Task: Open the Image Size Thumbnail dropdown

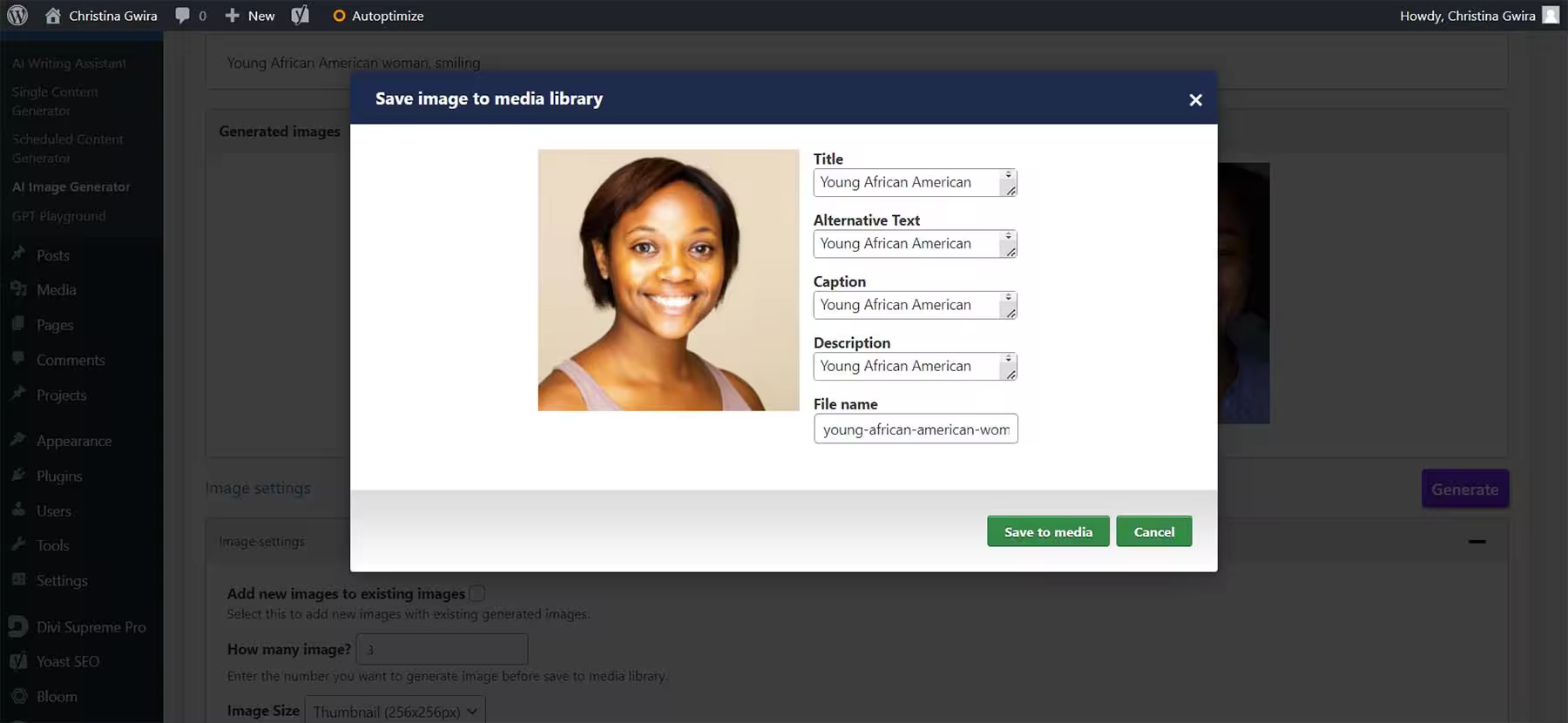Action: pyautogui.click(x=395, y=711)
